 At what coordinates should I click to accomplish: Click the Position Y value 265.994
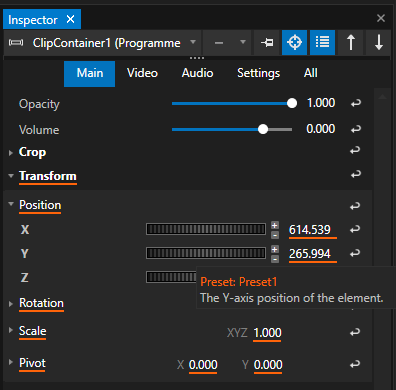tap(310, 254)
